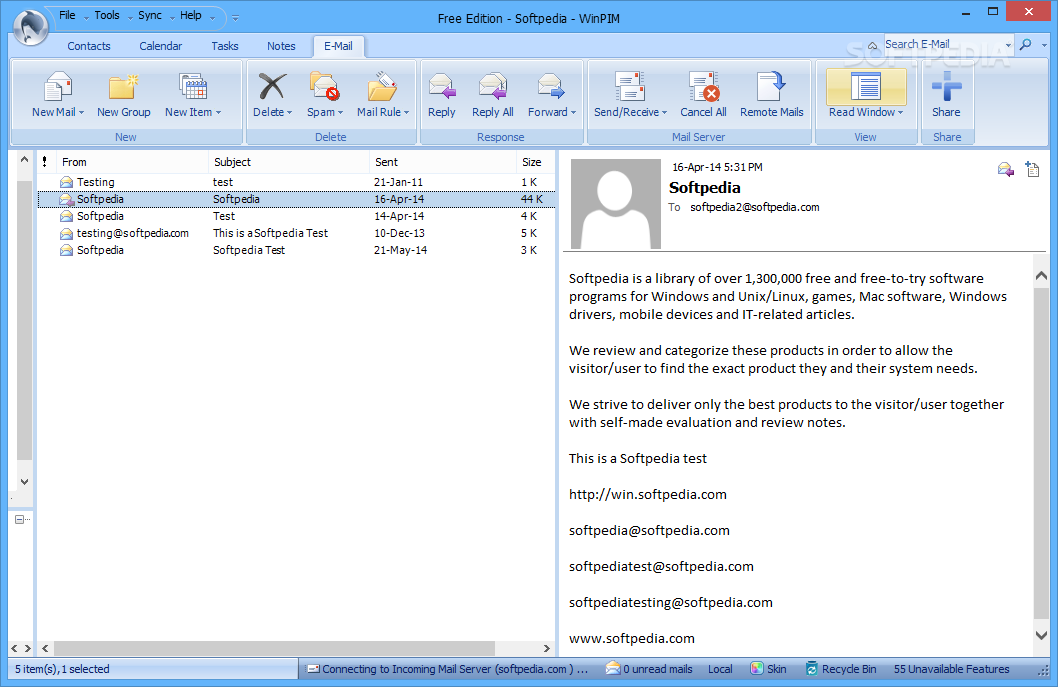Select the Softpedia email dated 14-Apr-14

pos(297,216)
